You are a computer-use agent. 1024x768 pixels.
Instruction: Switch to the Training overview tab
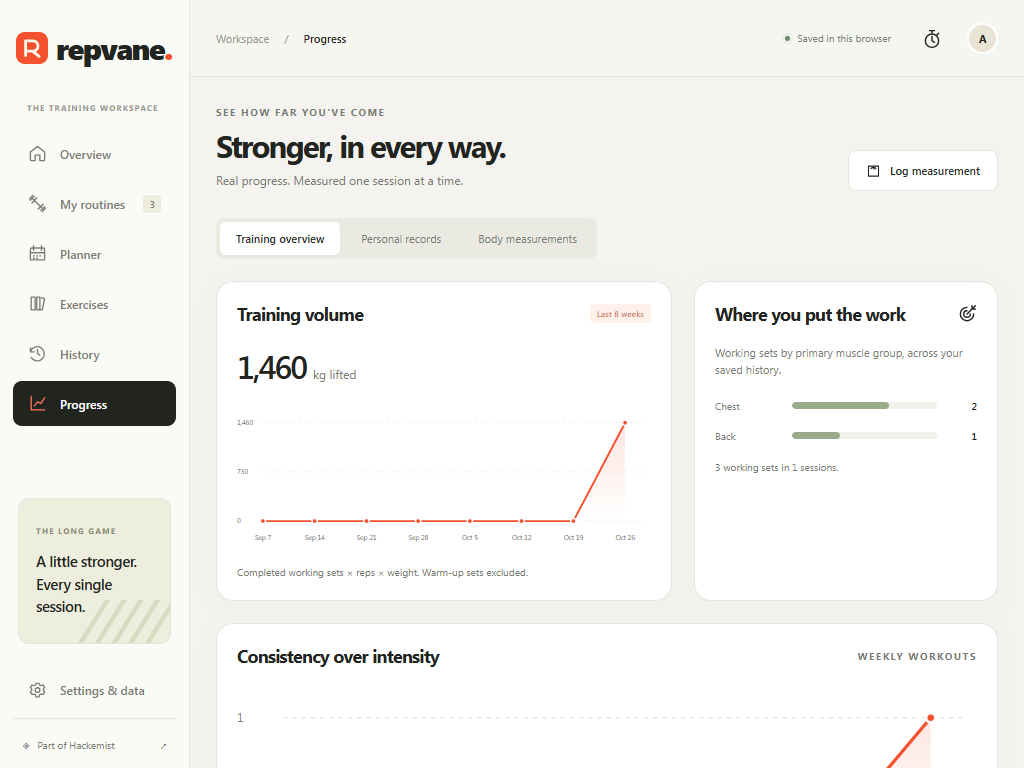(x=280, y=239)
